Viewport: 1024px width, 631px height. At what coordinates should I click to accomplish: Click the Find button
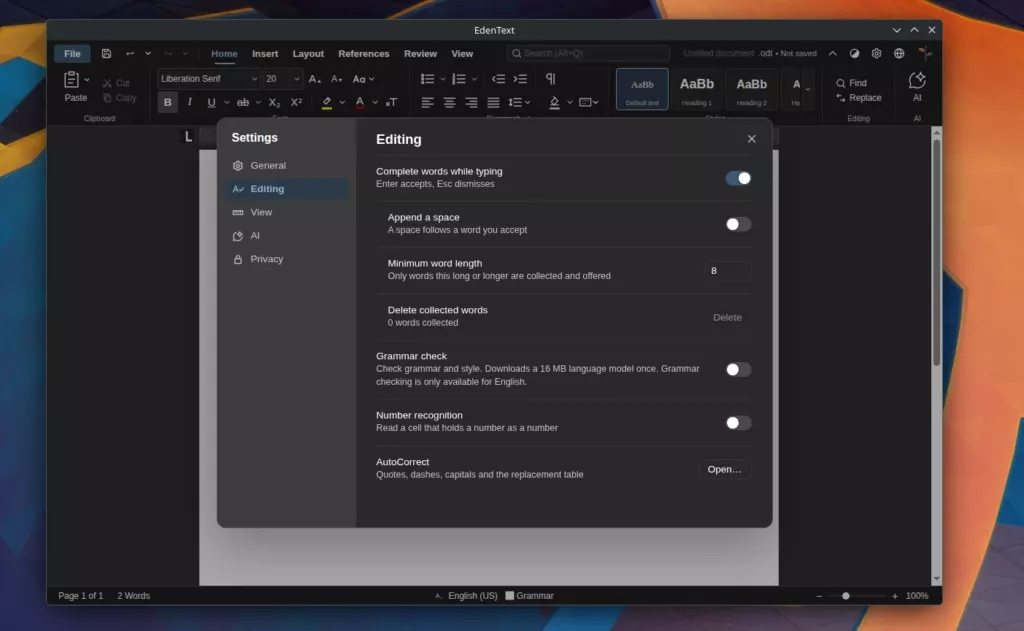[x=852, y=83]
